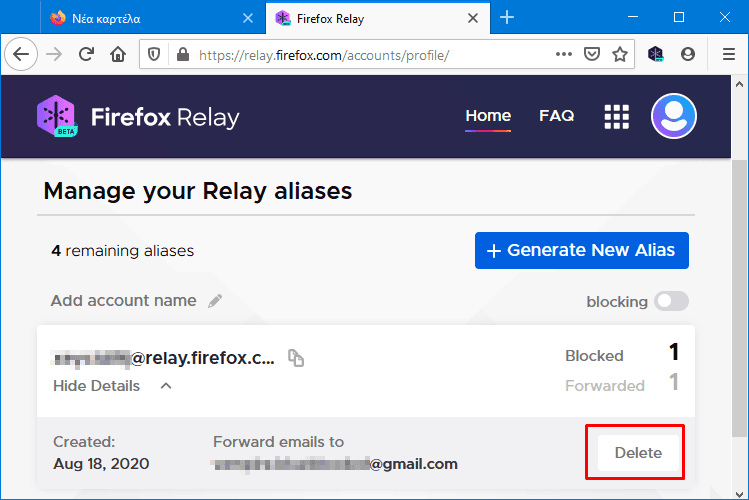
Task: Click the Firefox Relay beta logo
Action: (57, 116)
